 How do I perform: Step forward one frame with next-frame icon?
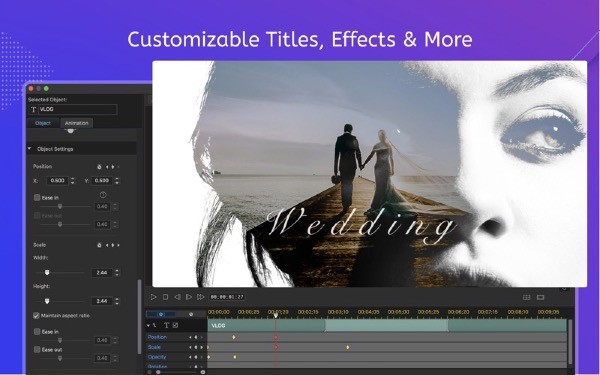189,297
